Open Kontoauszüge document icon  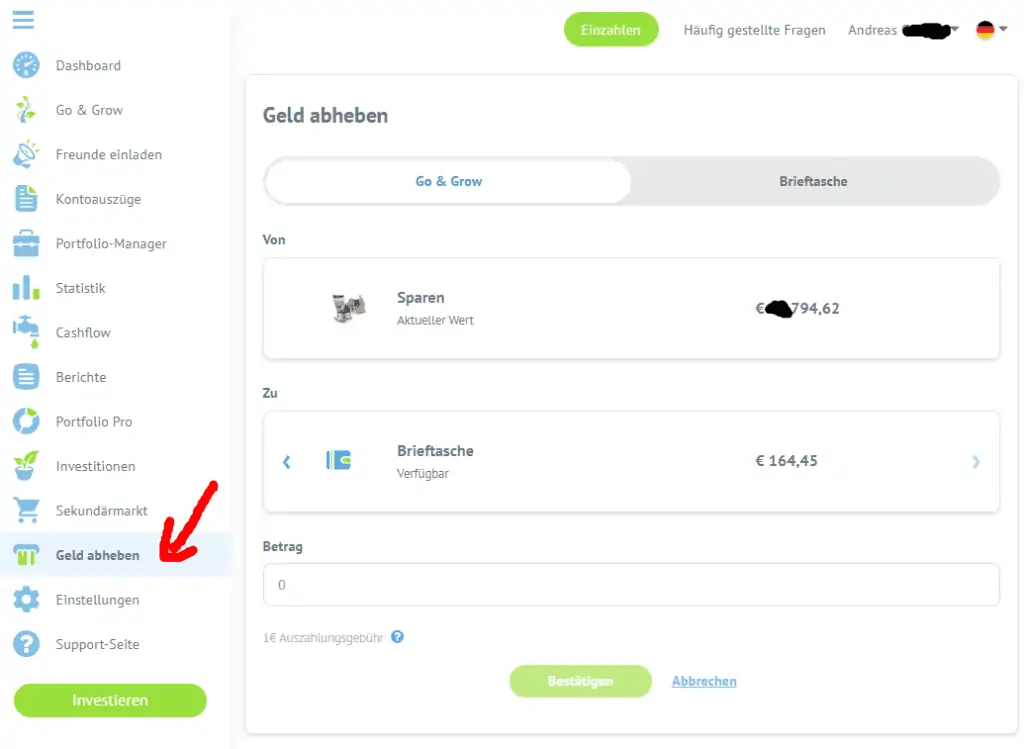click(x=26, y=199)
